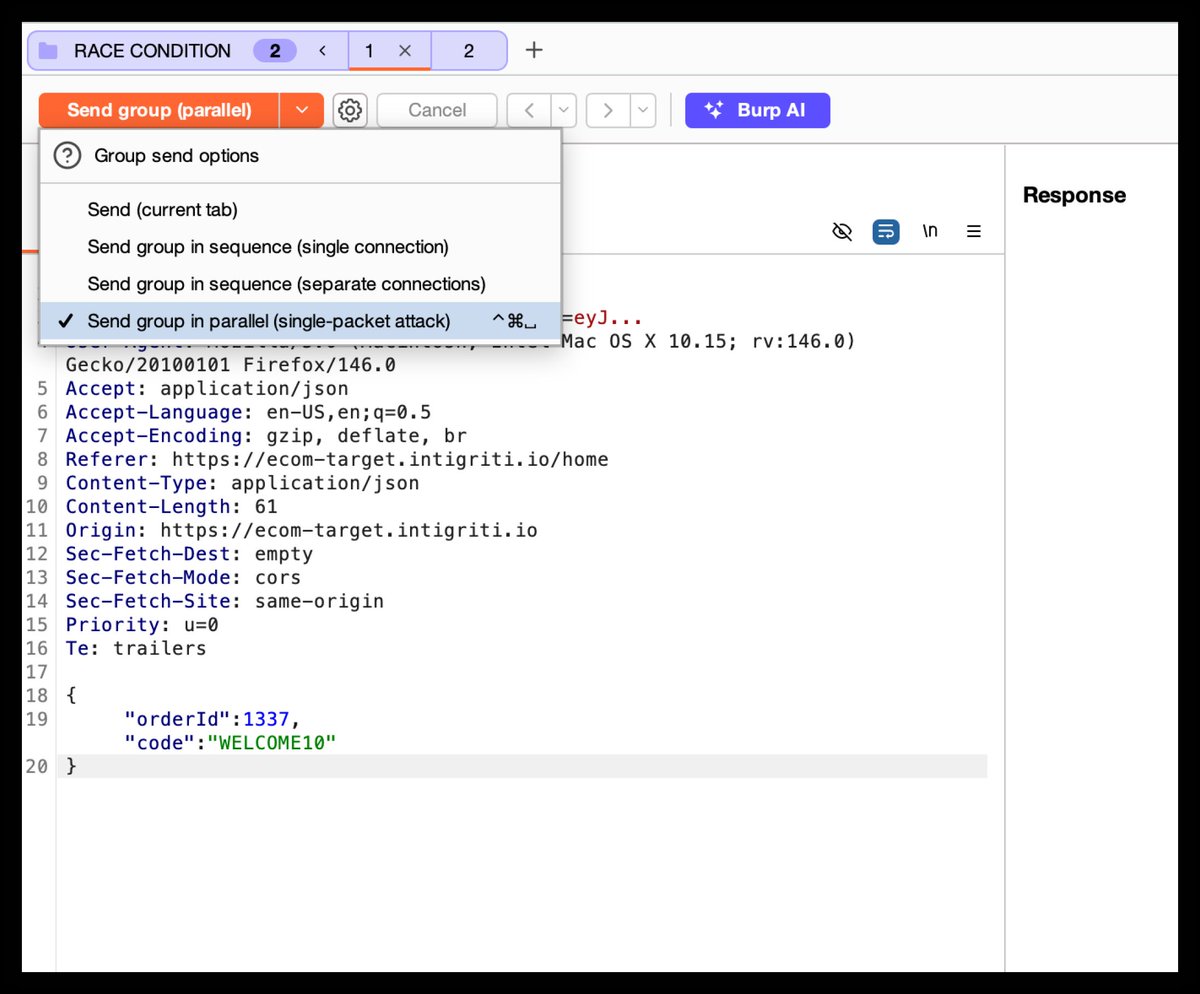Click the Accept-Encoding header line
Image resolution: width=1200 pixels, height=994 pixels.
click(x=266, y=436)
